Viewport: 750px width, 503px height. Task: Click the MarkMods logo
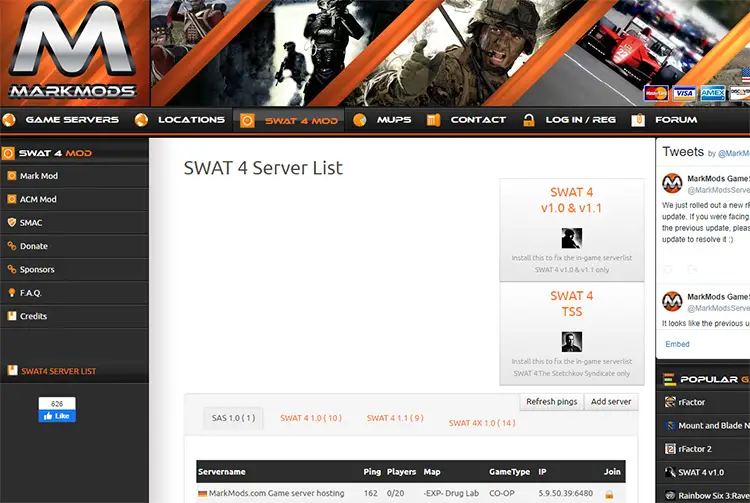tap(73, 50)
